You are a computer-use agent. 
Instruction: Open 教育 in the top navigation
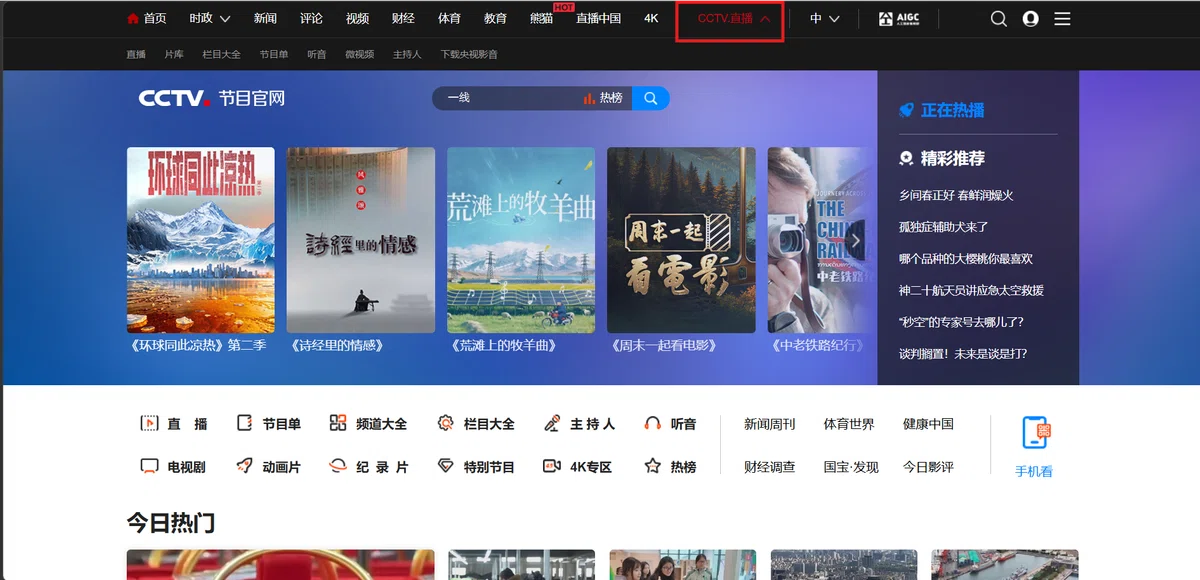point(495,19)
